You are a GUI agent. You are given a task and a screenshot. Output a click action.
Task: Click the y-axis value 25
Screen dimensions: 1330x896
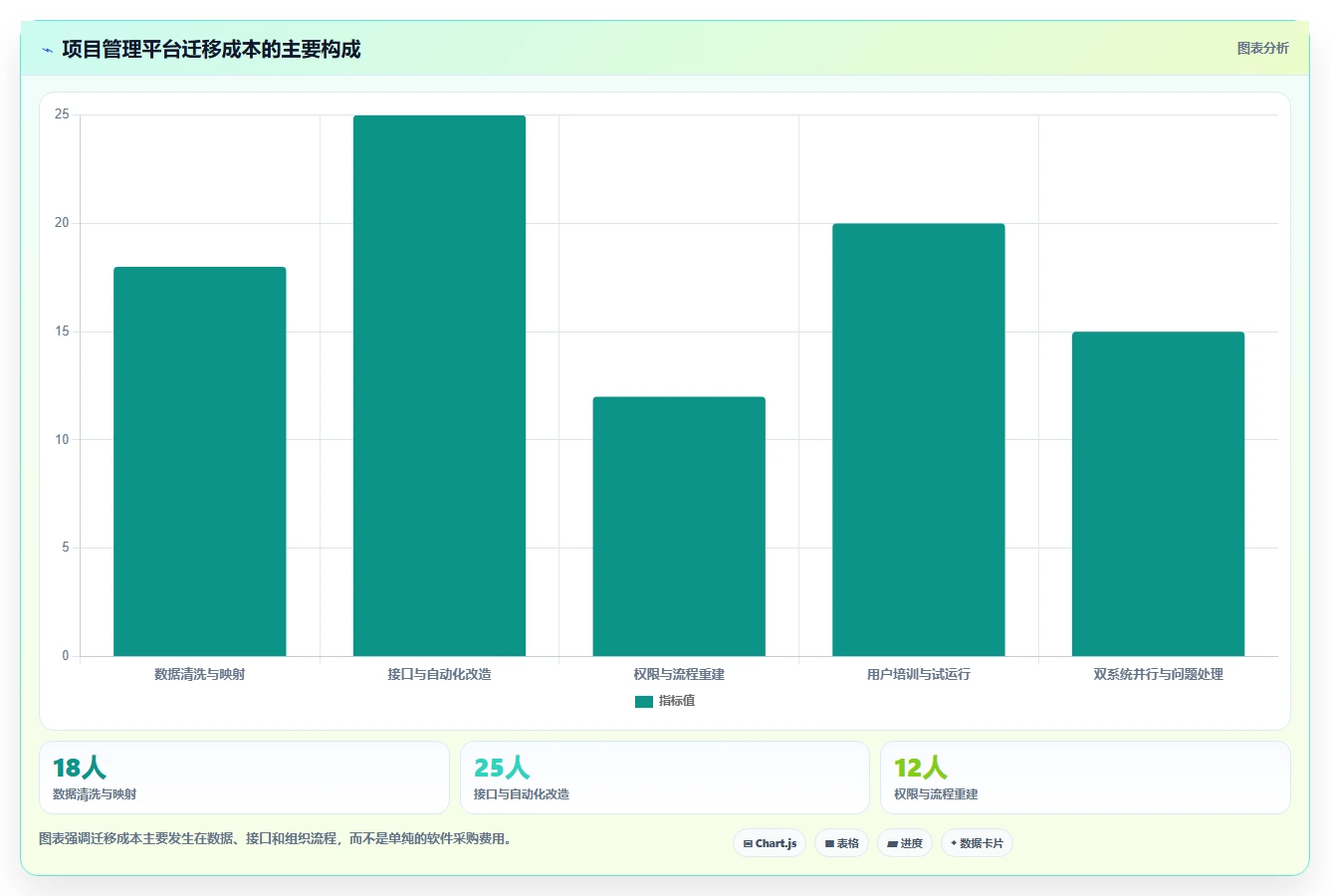[62, 114]
